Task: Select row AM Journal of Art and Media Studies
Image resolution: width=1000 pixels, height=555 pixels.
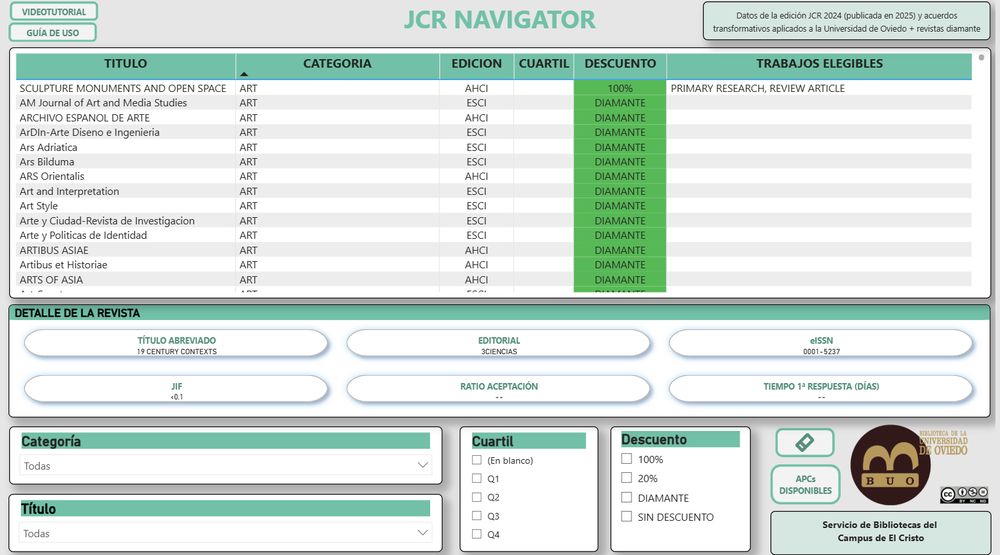Action: coord(494,103)
